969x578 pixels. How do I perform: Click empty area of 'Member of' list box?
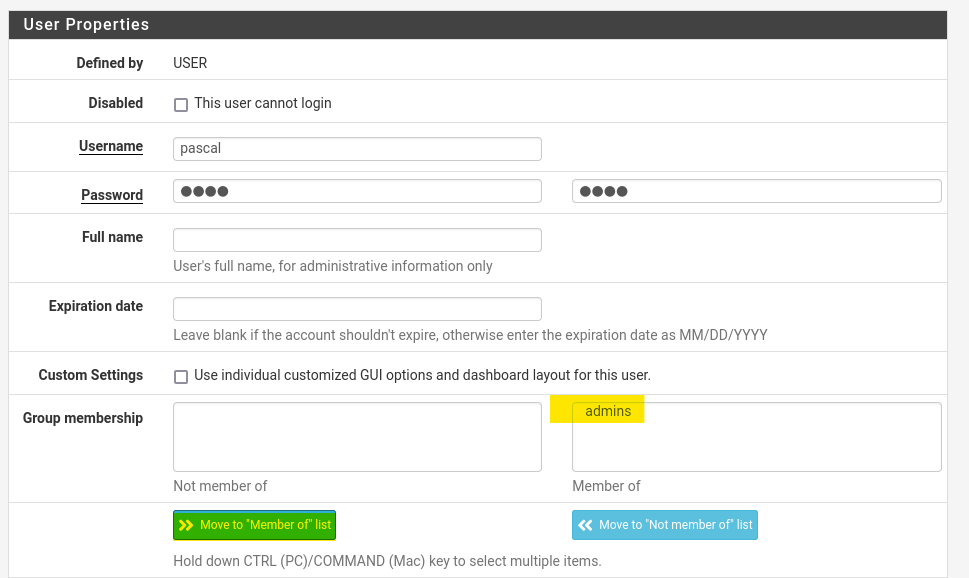[x=756, y=446]
